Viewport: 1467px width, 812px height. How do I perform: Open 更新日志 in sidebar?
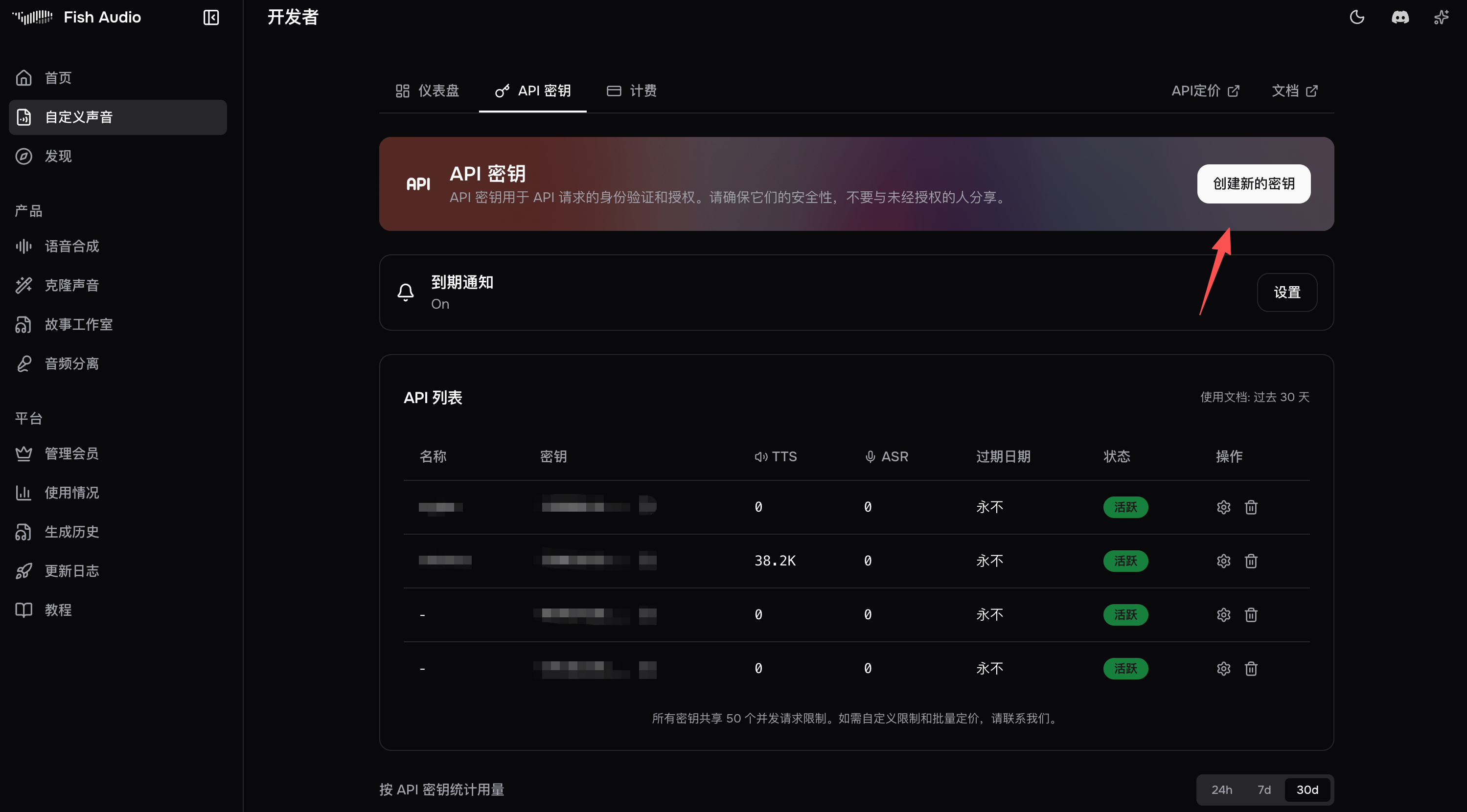coord(118,571)
